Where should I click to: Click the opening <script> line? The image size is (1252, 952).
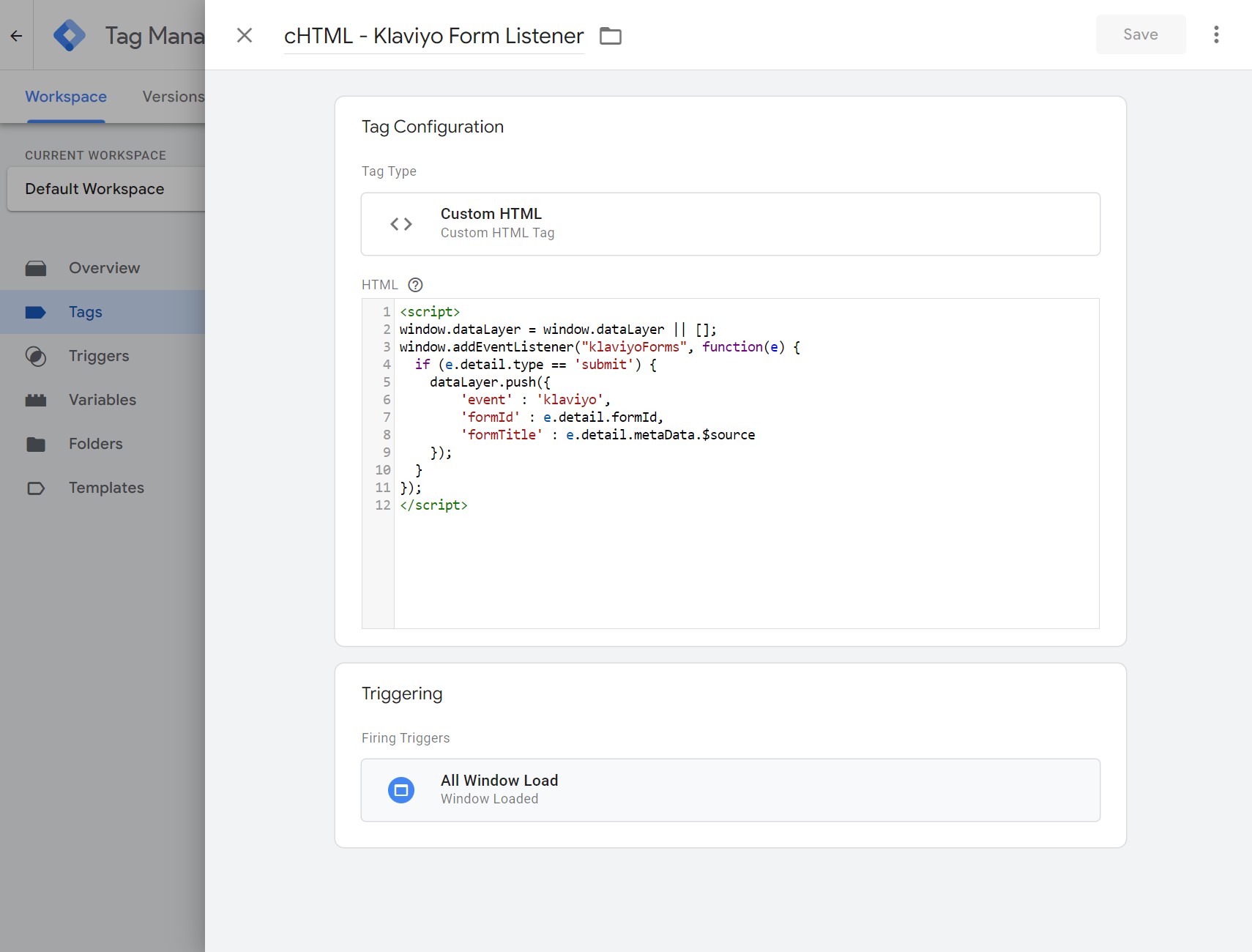pyautogui.click(x=430, y=312)
